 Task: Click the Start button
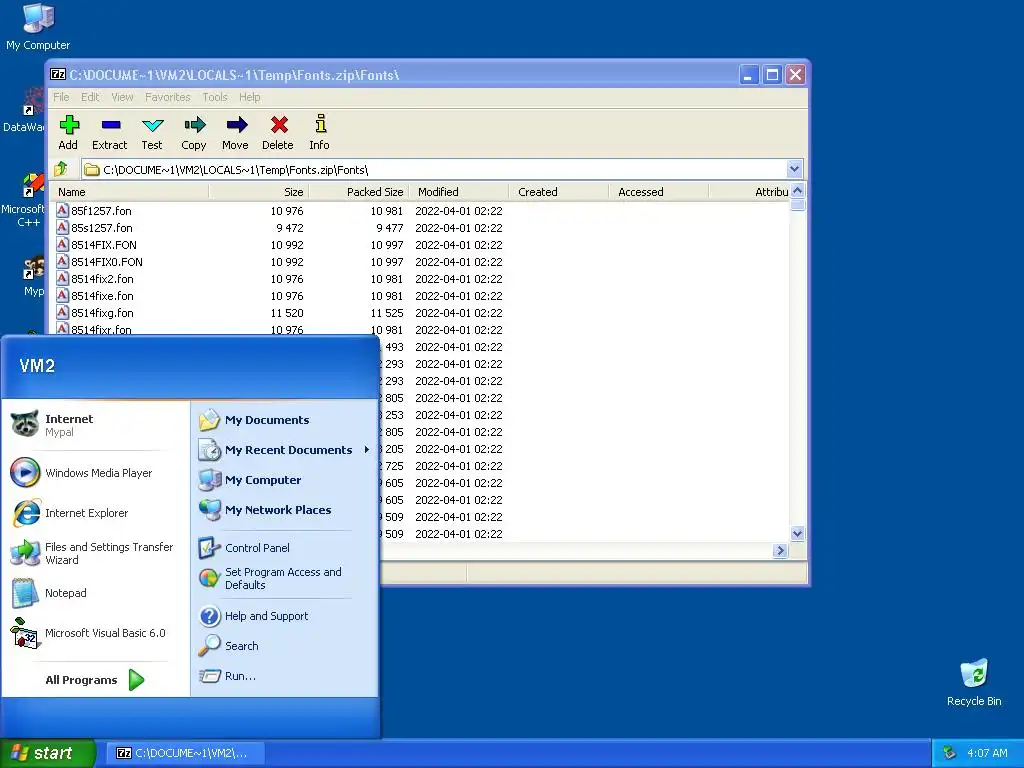coord(47,753)
